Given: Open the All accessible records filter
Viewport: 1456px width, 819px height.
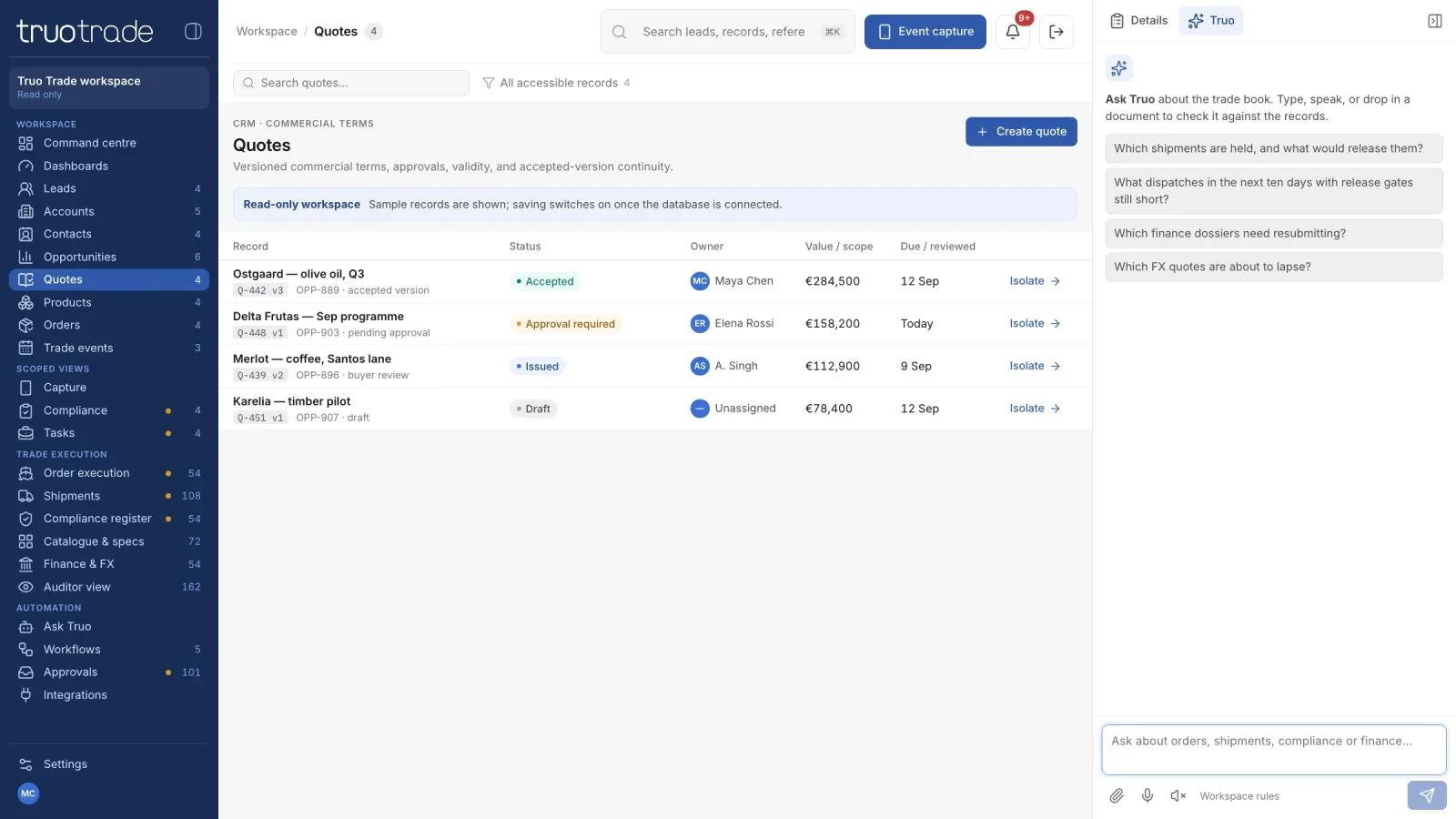Looking at the screenshot, I should coord(556,83).
